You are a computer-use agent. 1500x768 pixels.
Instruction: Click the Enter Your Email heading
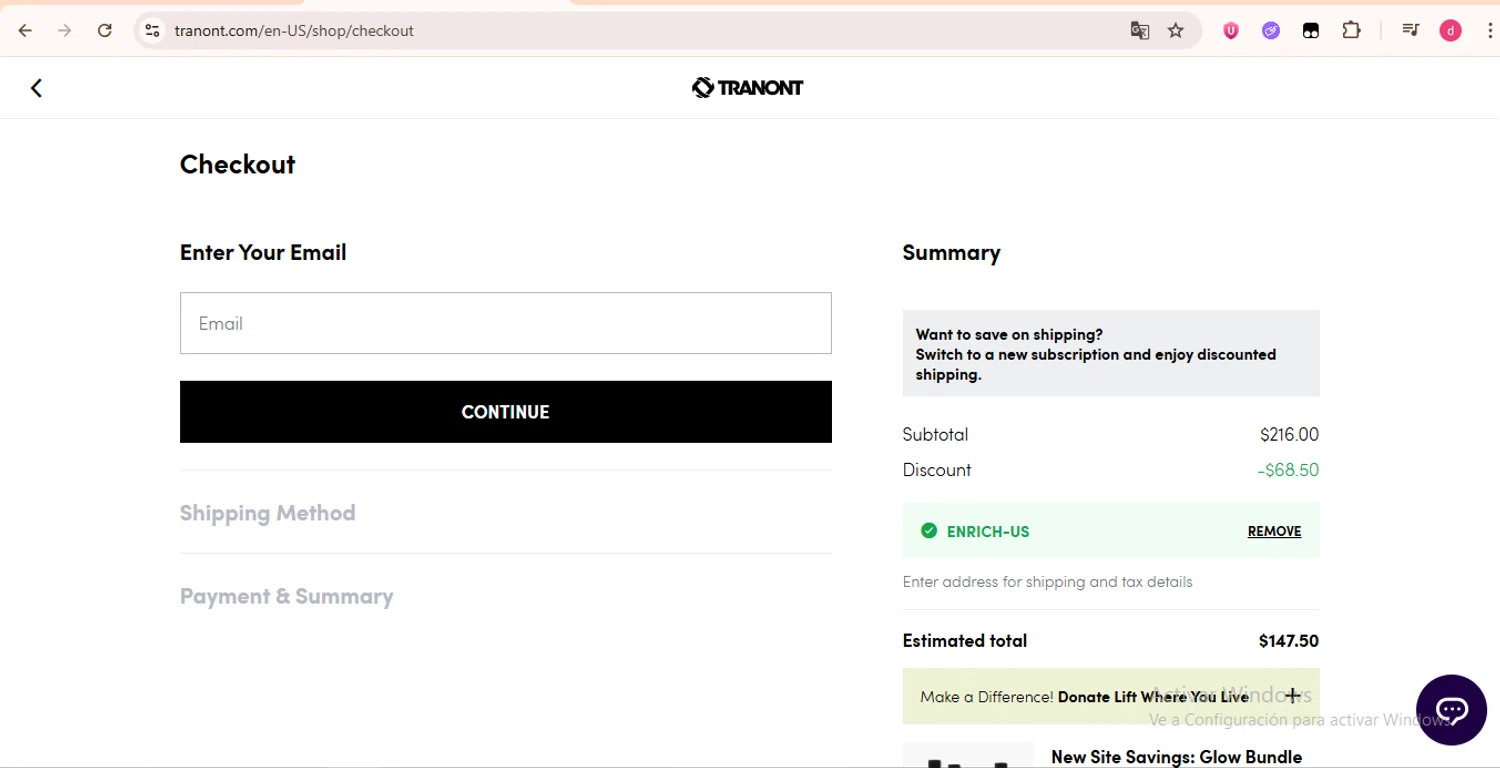[263, 252]
